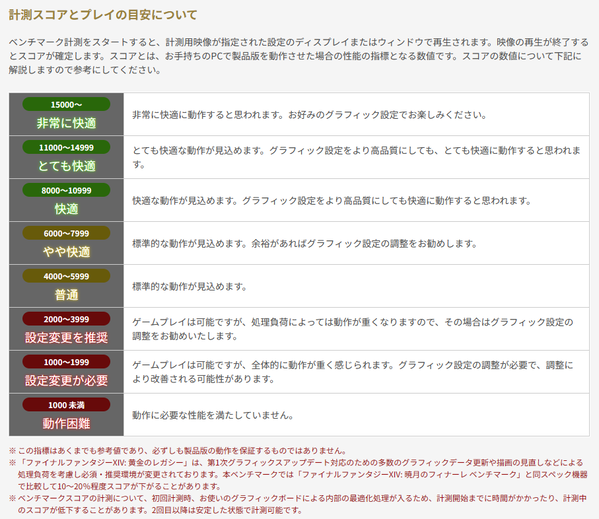Click the 動作困難 rating label

[66, 424]
